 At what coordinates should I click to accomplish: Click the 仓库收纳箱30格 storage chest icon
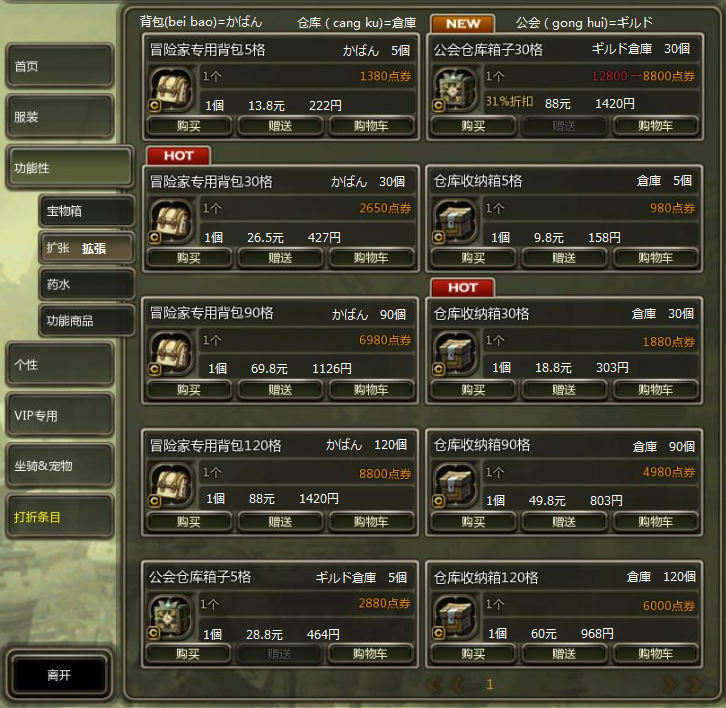[455, 354]
